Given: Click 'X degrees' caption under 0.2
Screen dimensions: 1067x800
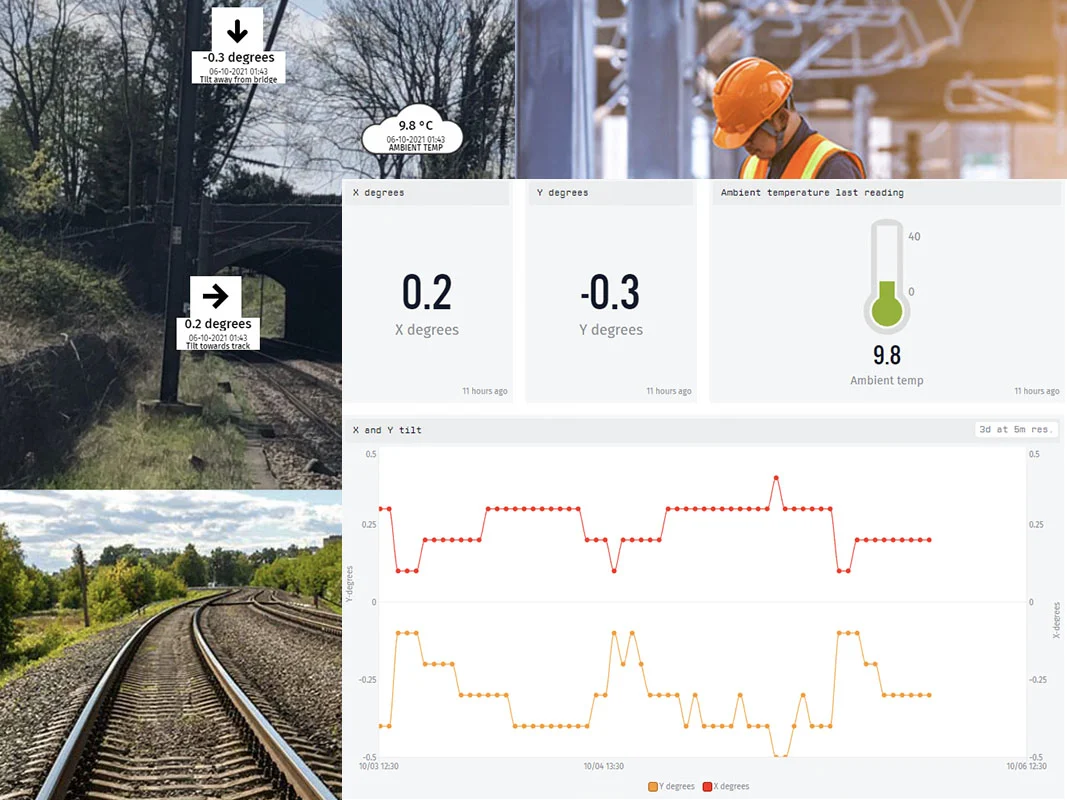Looking at the screenshot, I should pos(427,330).
